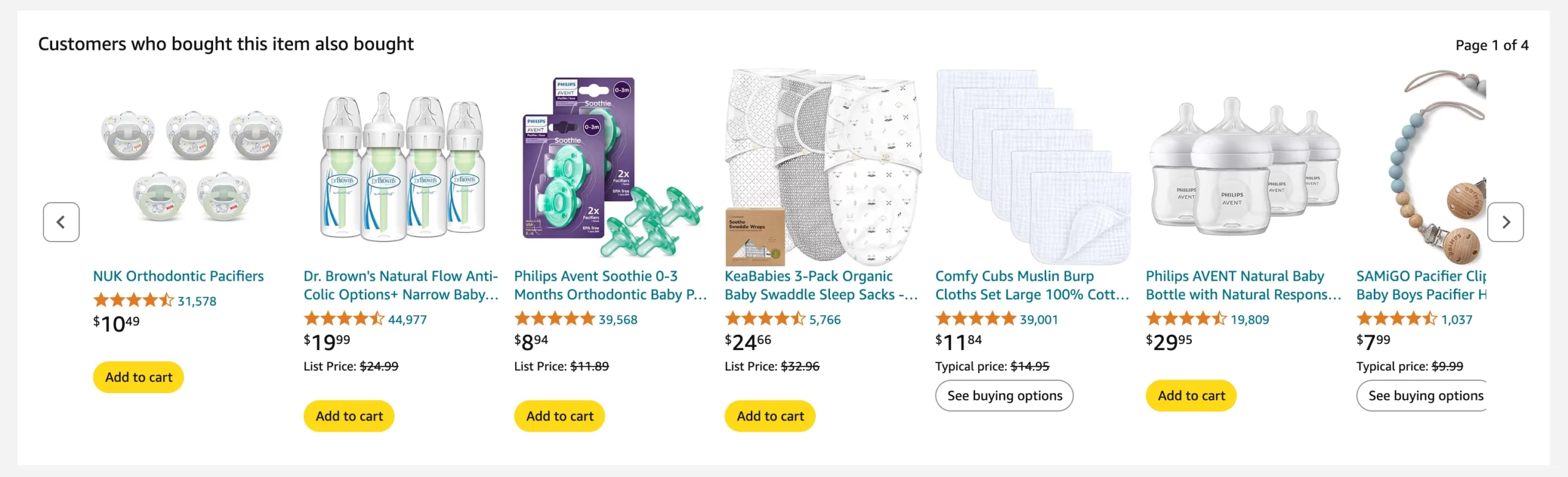
Task: Open star rating for Dr. Brown's bottles
Action: pyautogui.click(x=344, y=319)
